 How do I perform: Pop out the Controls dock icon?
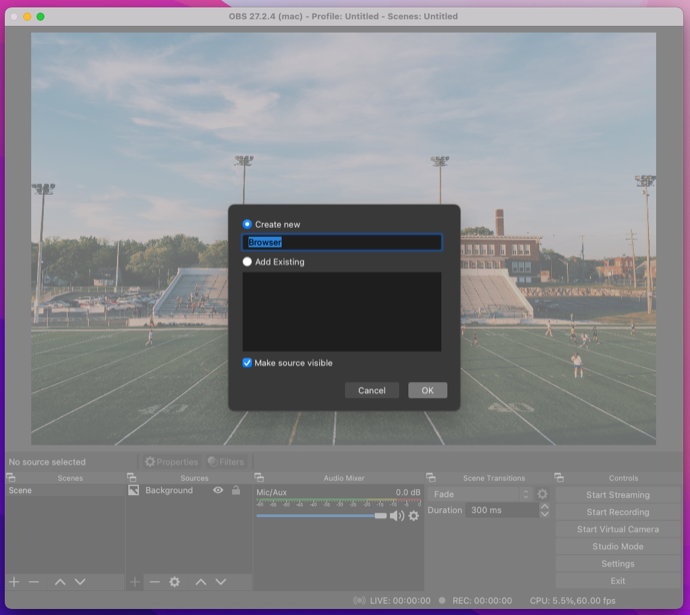(559, 477)
